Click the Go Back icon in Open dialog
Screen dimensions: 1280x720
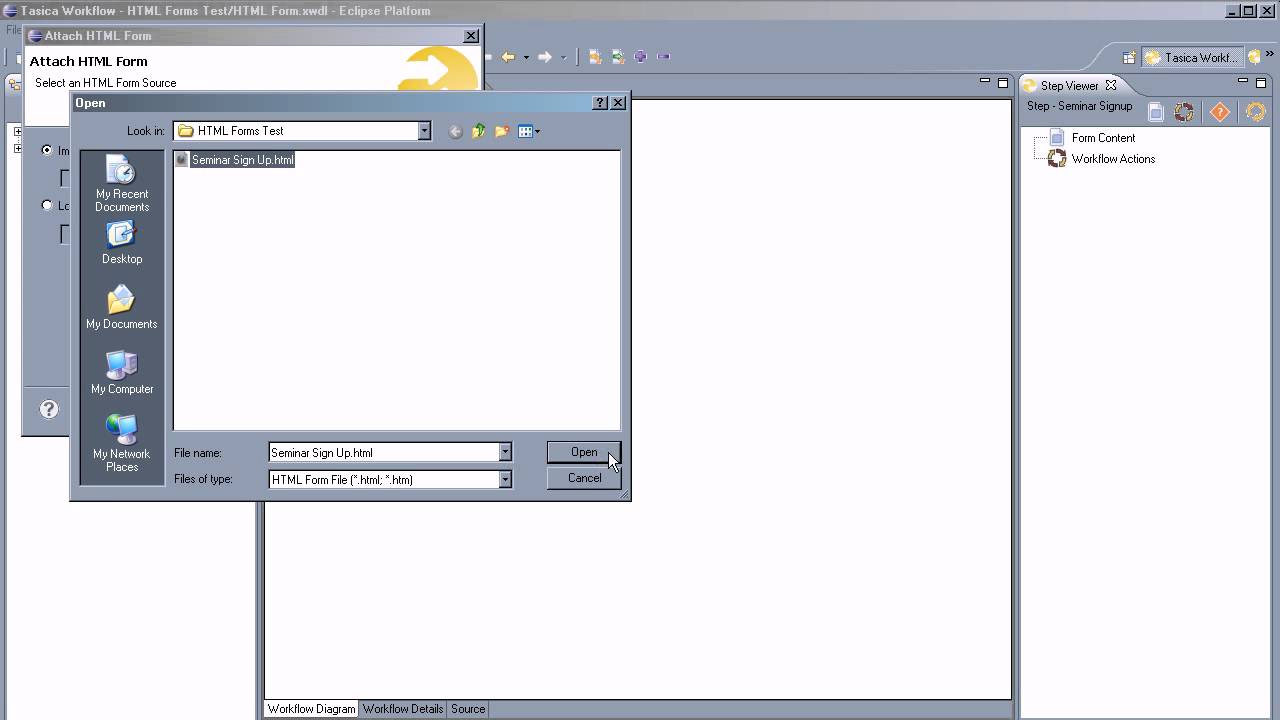[456, 131]
